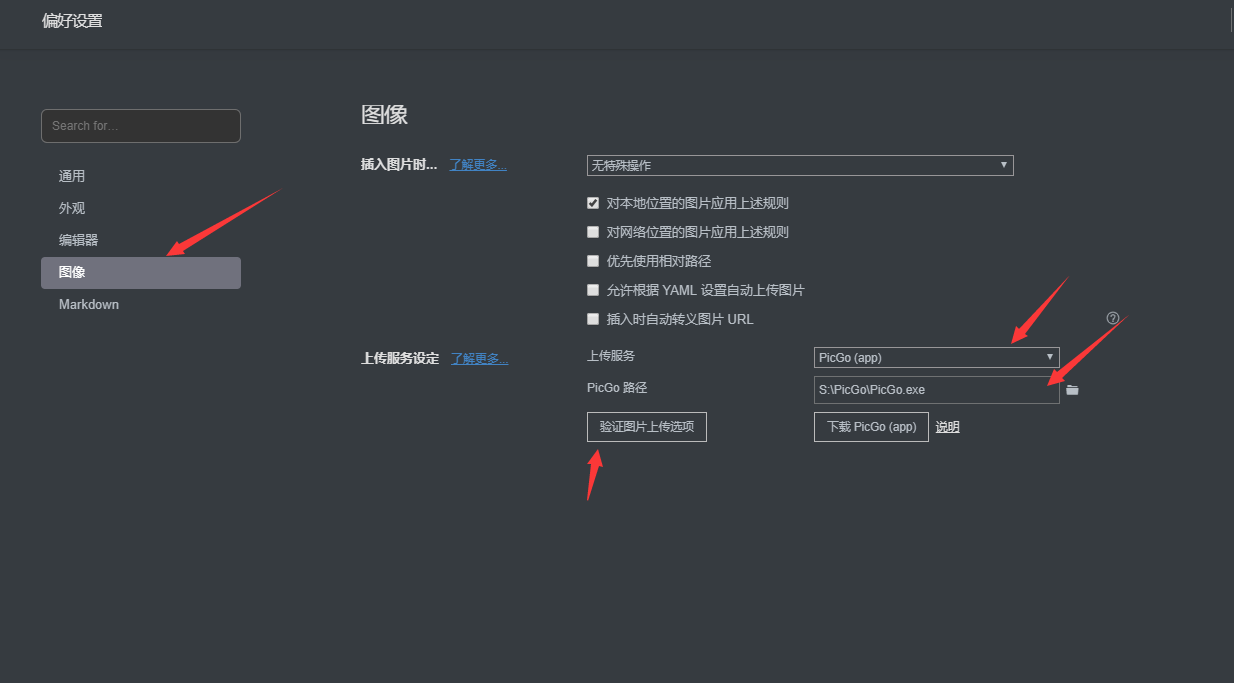The width and height of the screenshot is (1234, 683).
Task: Click 下载 PicGo (app) button
Action: 871,427
